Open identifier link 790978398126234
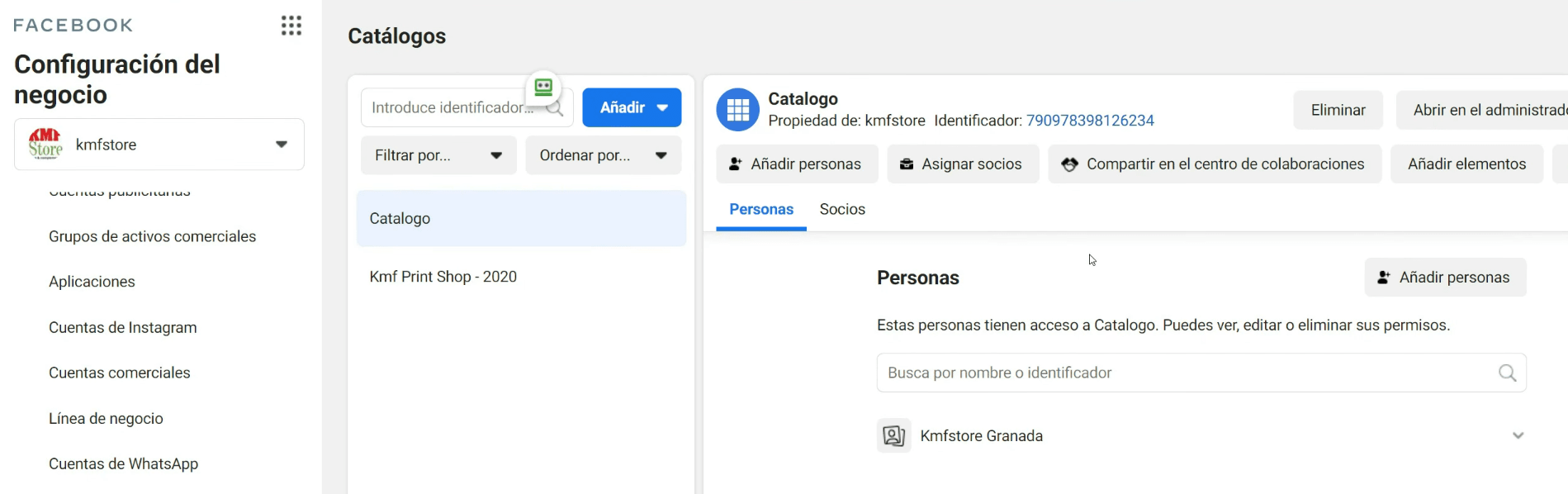This screenshot has width=1568, height=494. [x=1090, y=121]
